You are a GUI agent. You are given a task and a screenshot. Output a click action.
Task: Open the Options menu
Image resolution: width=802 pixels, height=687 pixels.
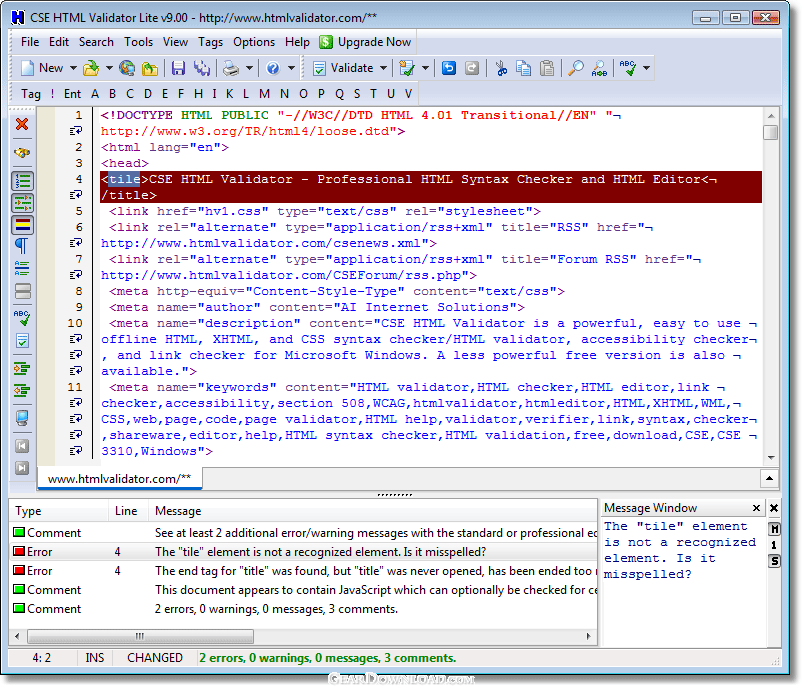point(254,42)
